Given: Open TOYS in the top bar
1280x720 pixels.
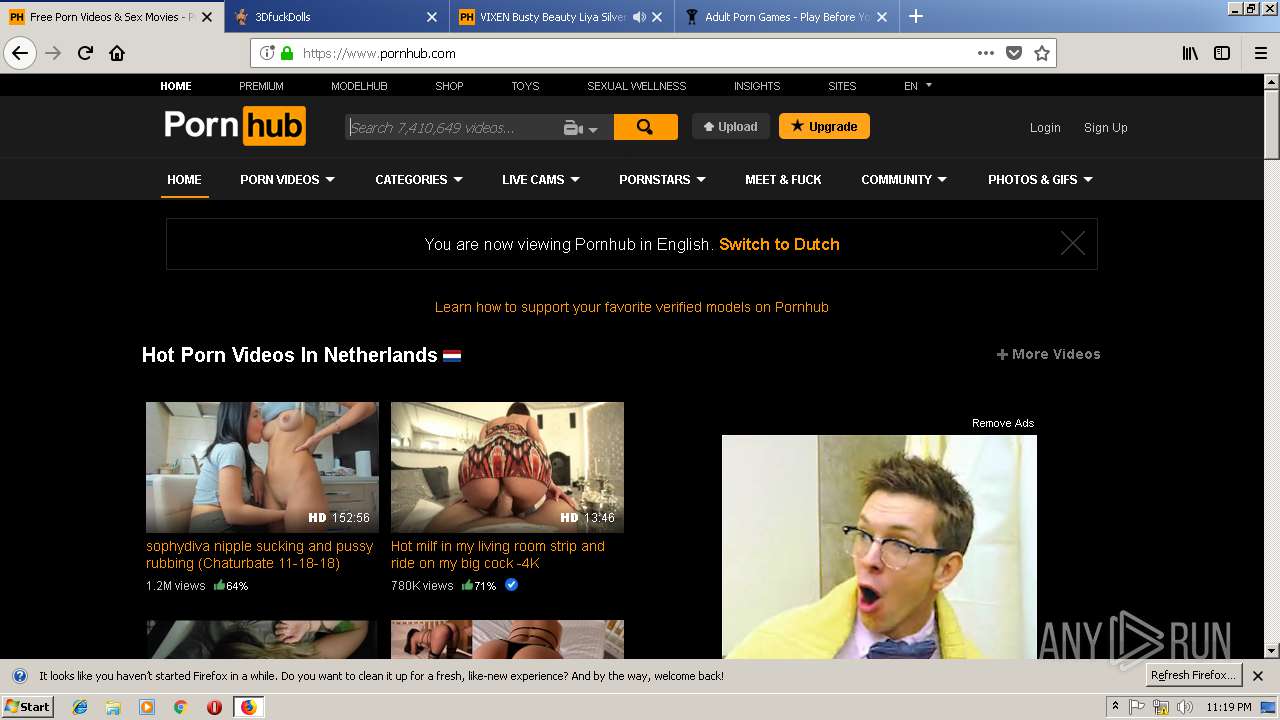Looking at the screenshot, I should tap(525, 86).
